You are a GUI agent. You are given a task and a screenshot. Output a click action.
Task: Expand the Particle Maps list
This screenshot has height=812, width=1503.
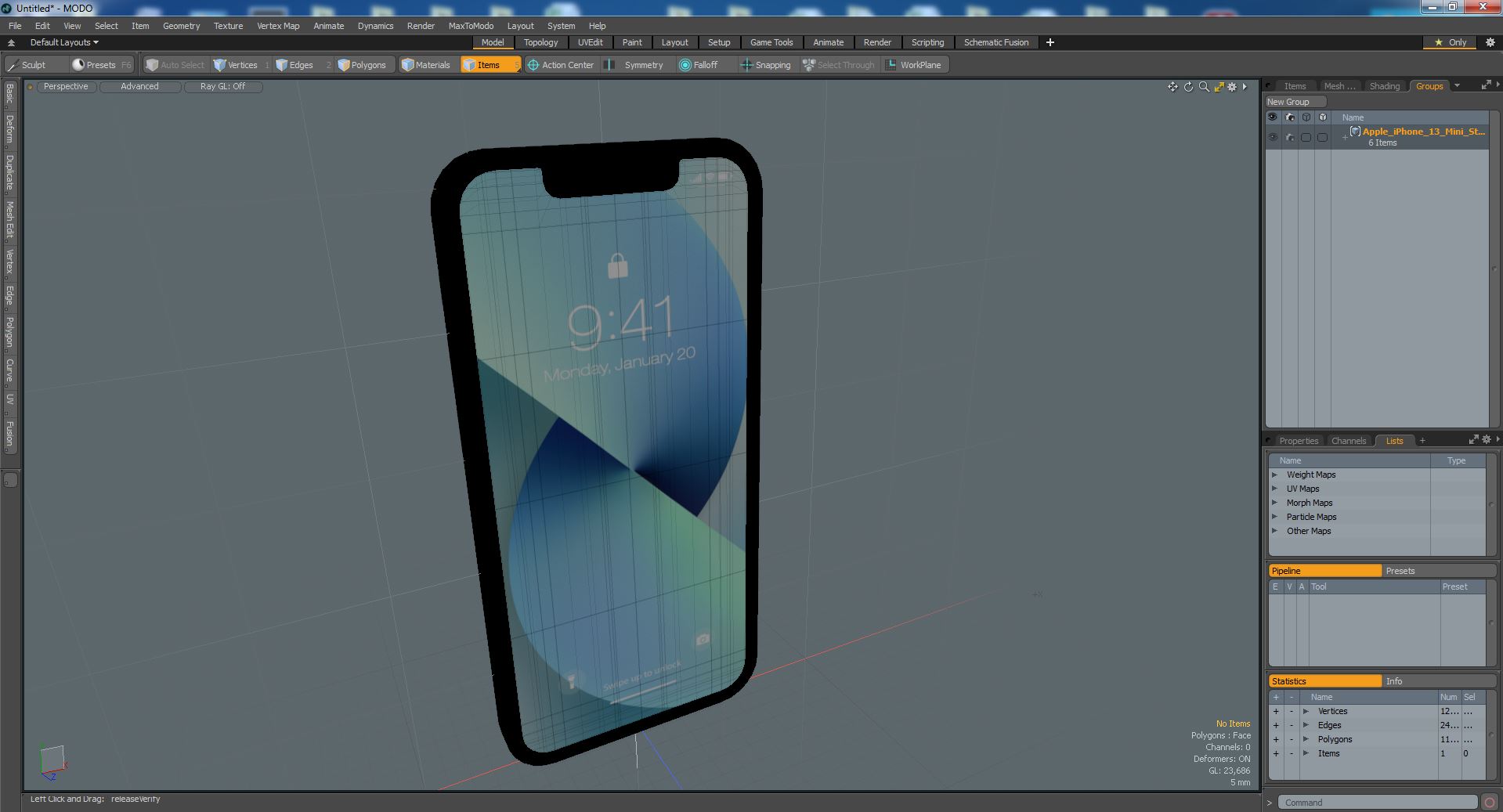pyautogui.click(x=1274, y=517)
